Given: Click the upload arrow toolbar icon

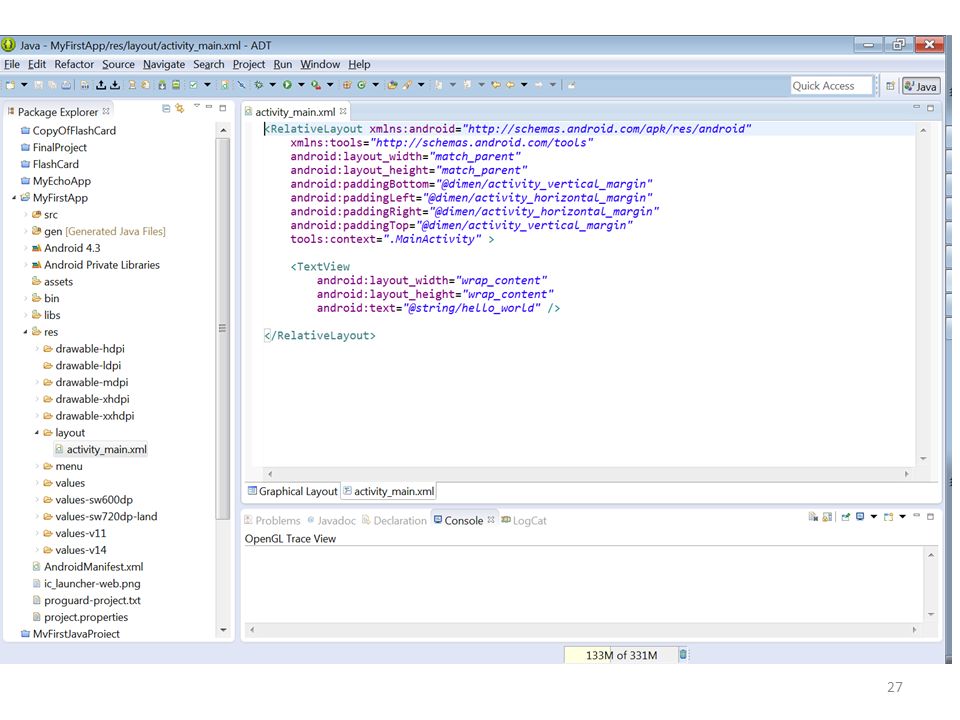Looking at the screenshot, I should 101,85.
